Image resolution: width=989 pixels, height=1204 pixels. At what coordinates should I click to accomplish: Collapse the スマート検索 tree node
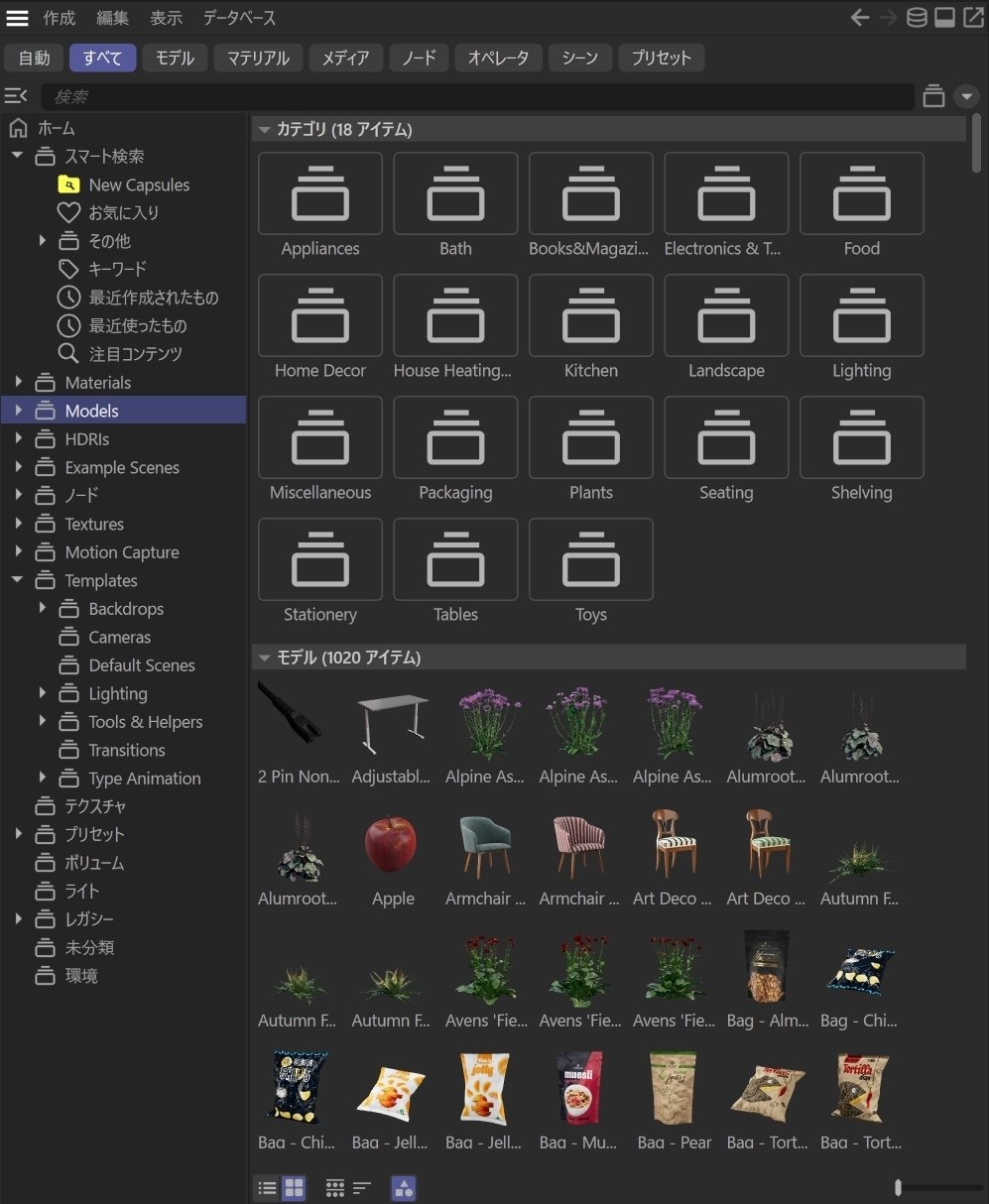click(x=18, y=156)
